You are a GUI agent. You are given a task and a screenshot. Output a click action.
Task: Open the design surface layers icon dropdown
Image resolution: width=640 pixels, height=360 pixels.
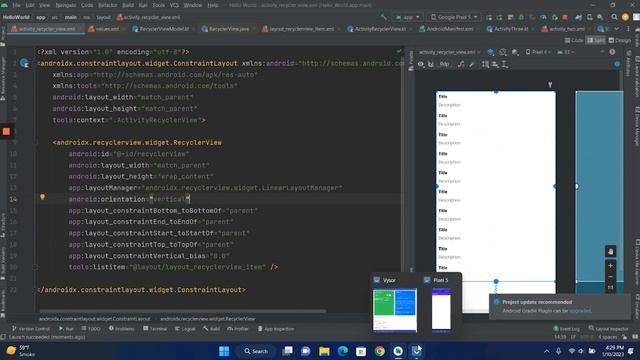491,52
